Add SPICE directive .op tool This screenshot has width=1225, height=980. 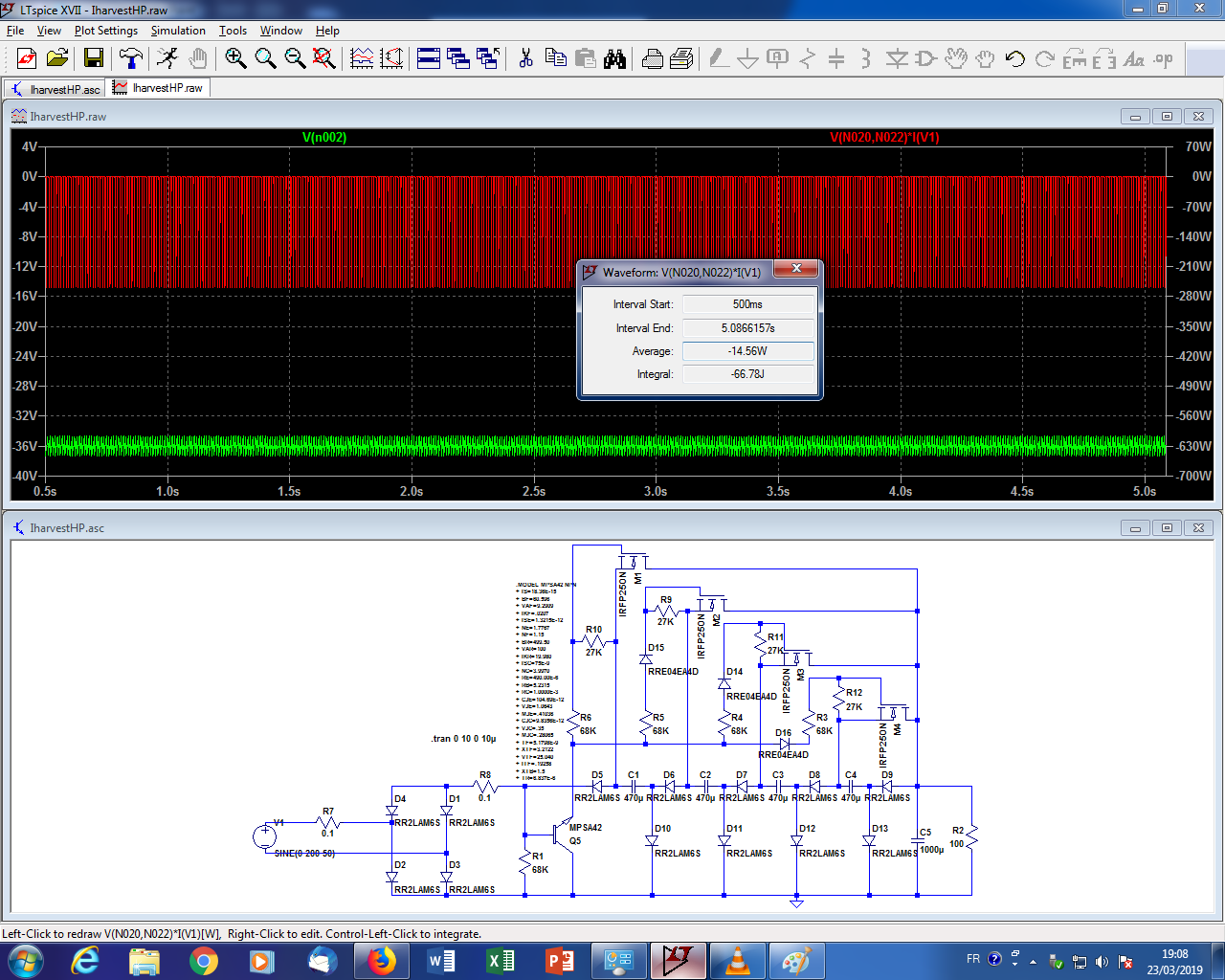(1164, 59)
